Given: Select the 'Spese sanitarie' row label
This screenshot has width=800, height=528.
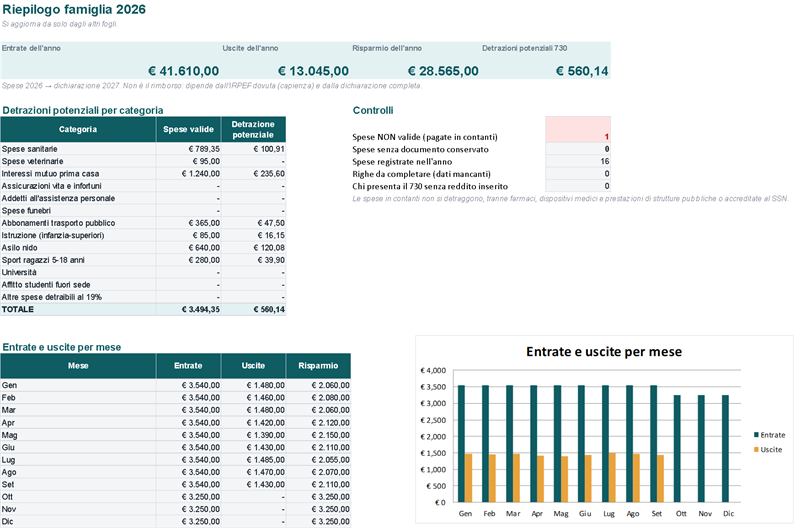Looking at the screenshot, I should click(30, 149).
